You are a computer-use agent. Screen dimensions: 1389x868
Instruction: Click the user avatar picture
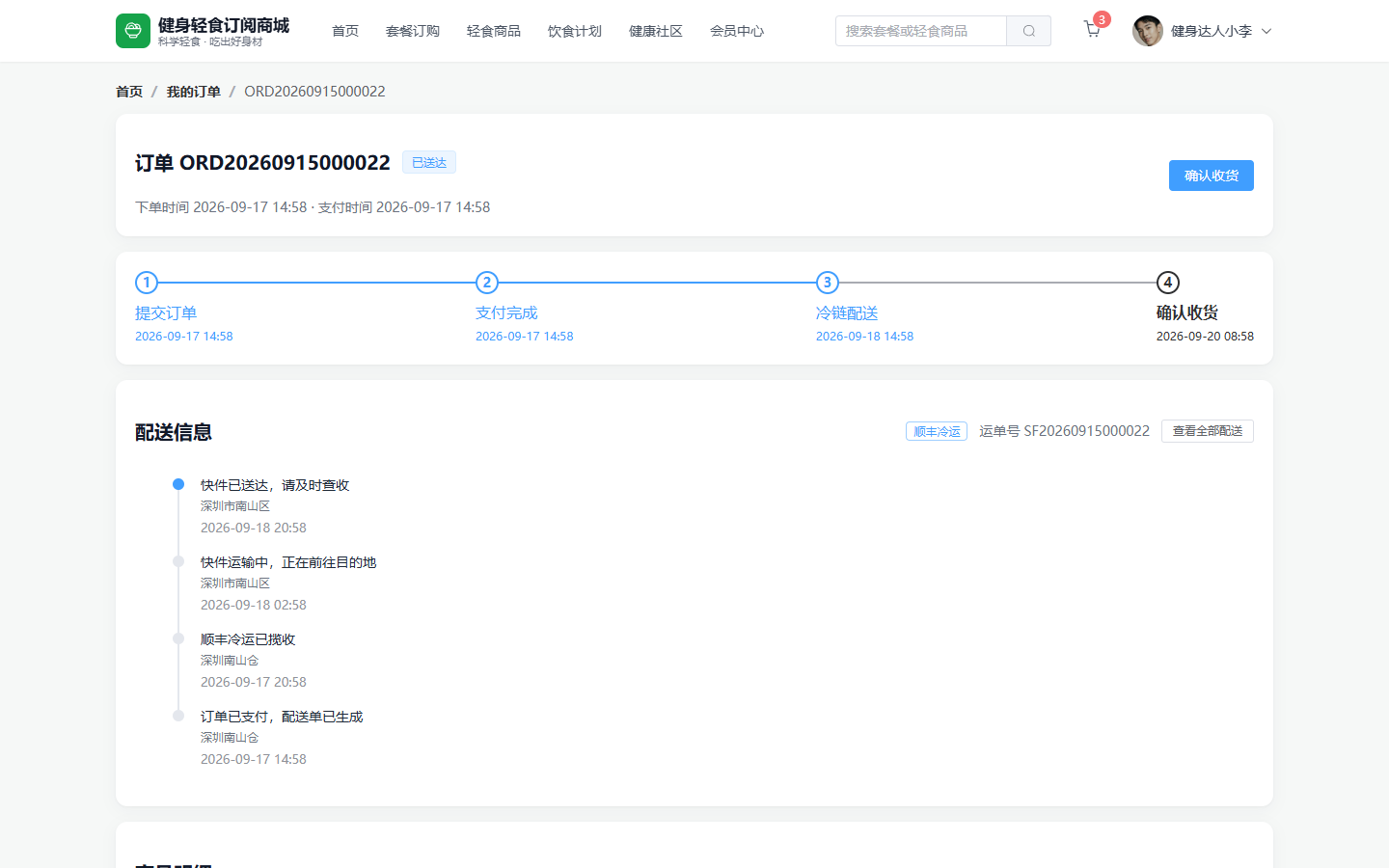[x=1148, y=31]
